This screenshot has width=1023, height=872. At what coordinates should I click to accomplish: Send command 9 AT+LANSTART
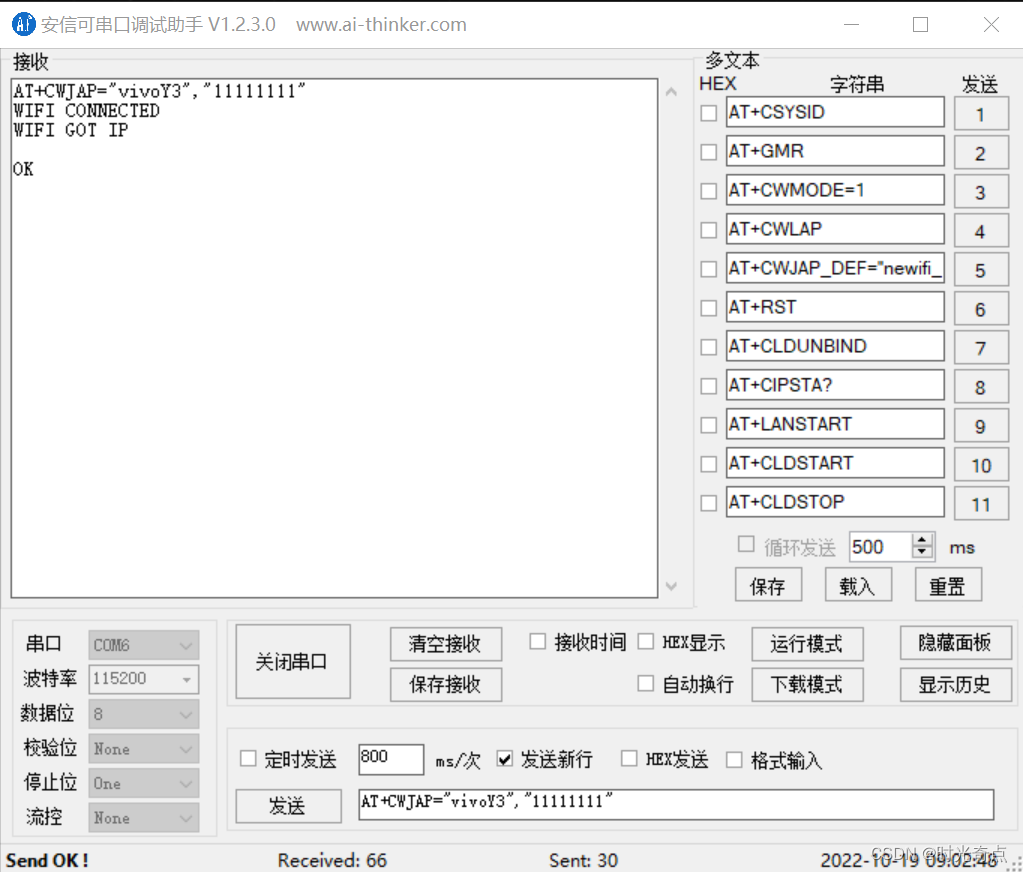coord(981,427)
